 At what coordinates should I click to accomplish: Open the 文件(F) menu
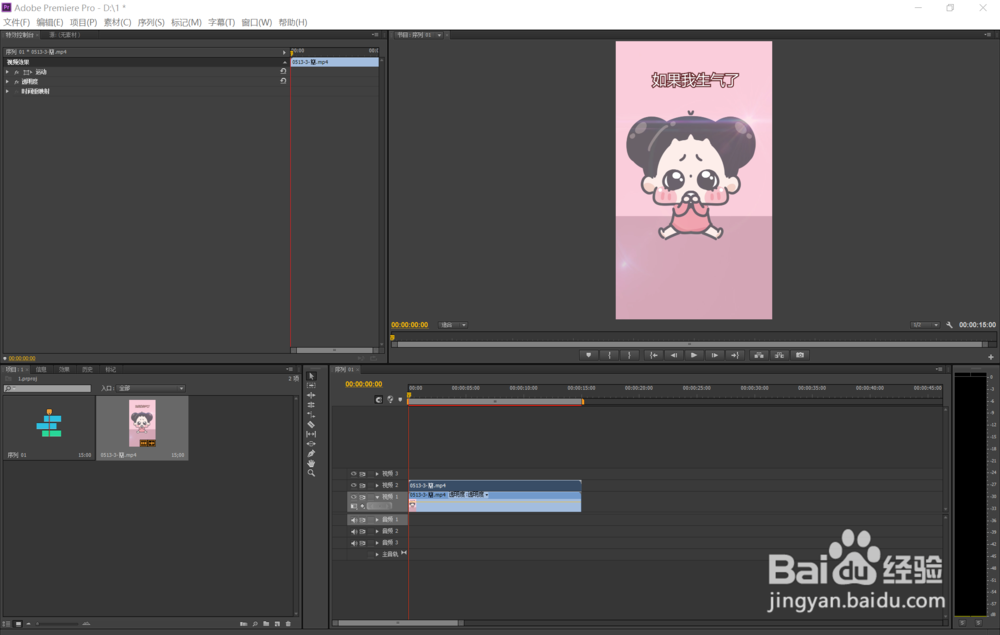coord(17,22)
